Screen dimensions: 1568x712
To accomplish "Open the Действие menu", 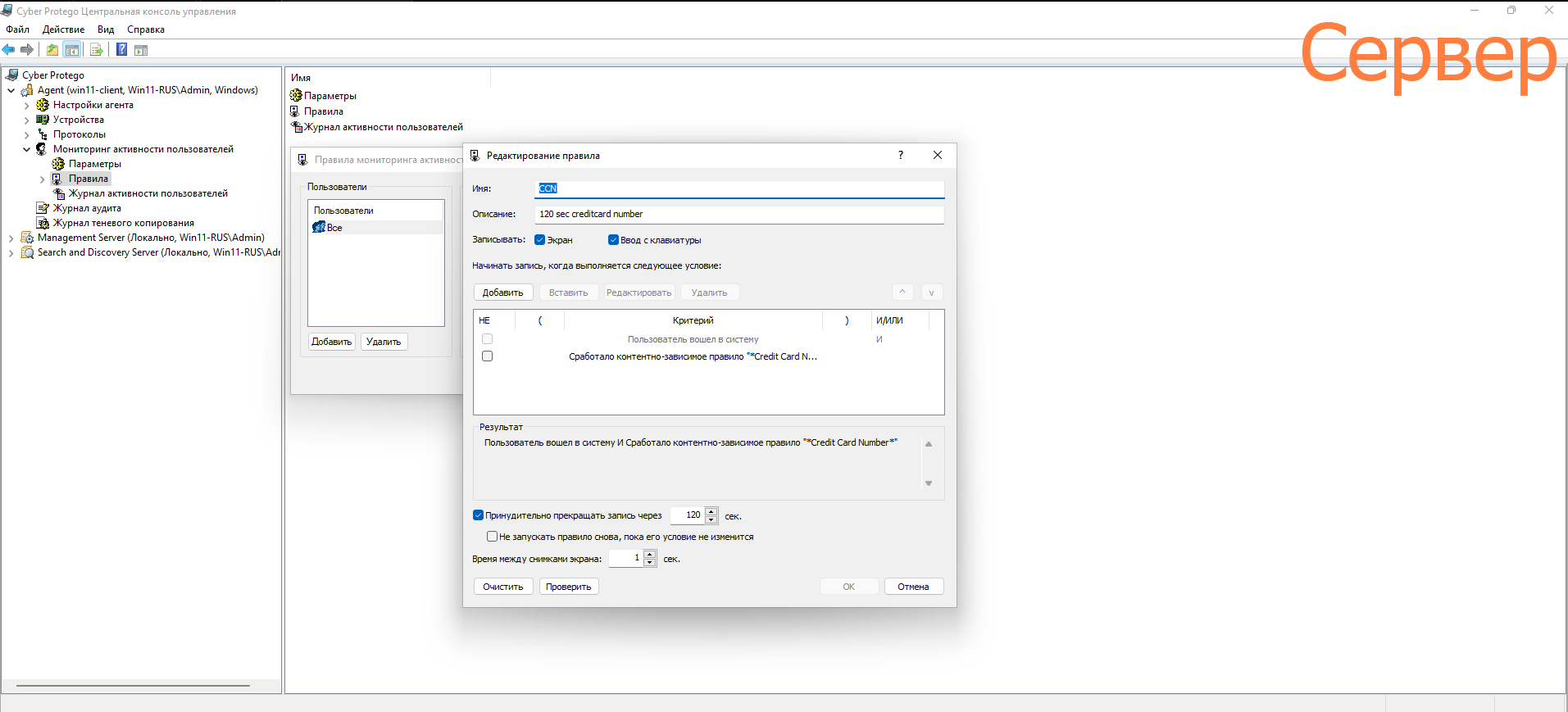I will click(x=64, y=29).
